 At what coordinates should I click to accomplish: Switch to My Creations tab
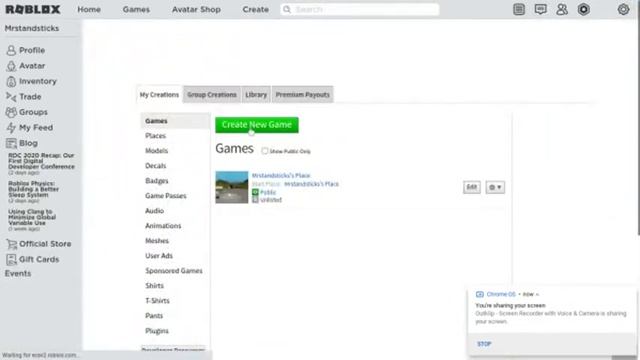point(159,95)
